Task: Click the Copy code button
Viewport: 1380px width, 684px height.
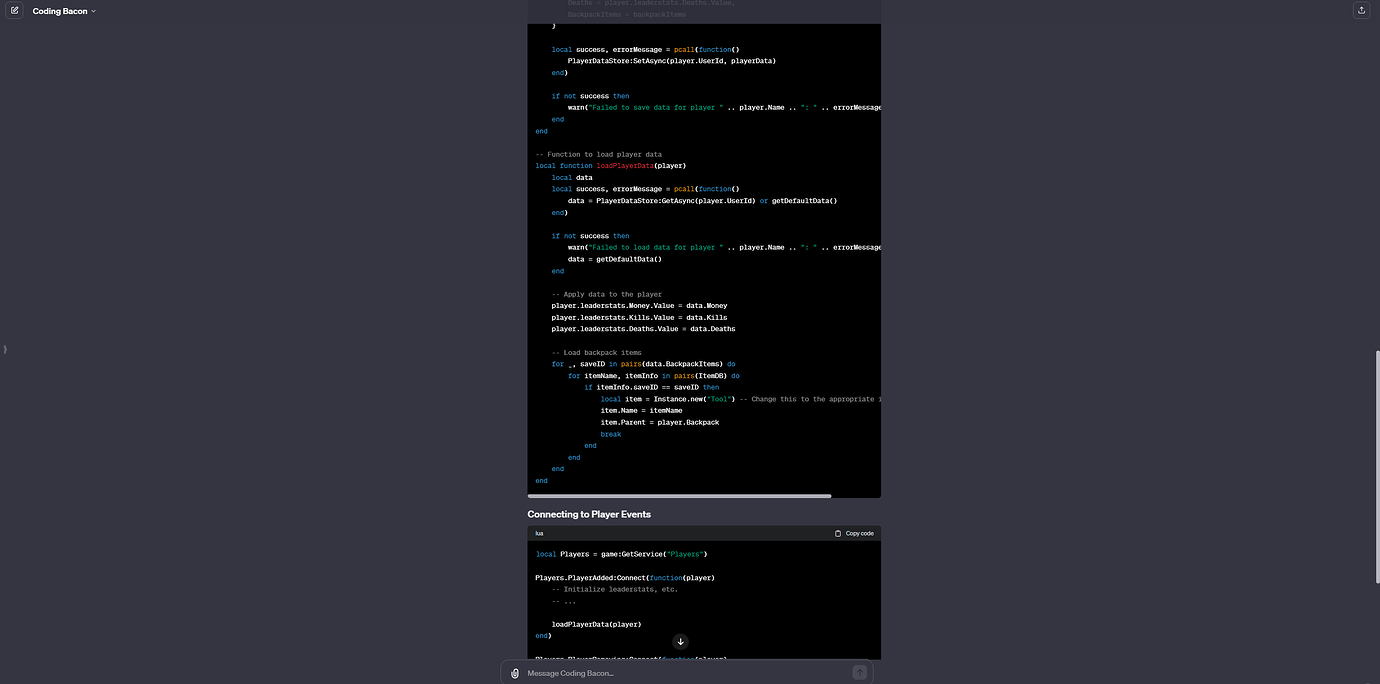Action: (858, 534)
